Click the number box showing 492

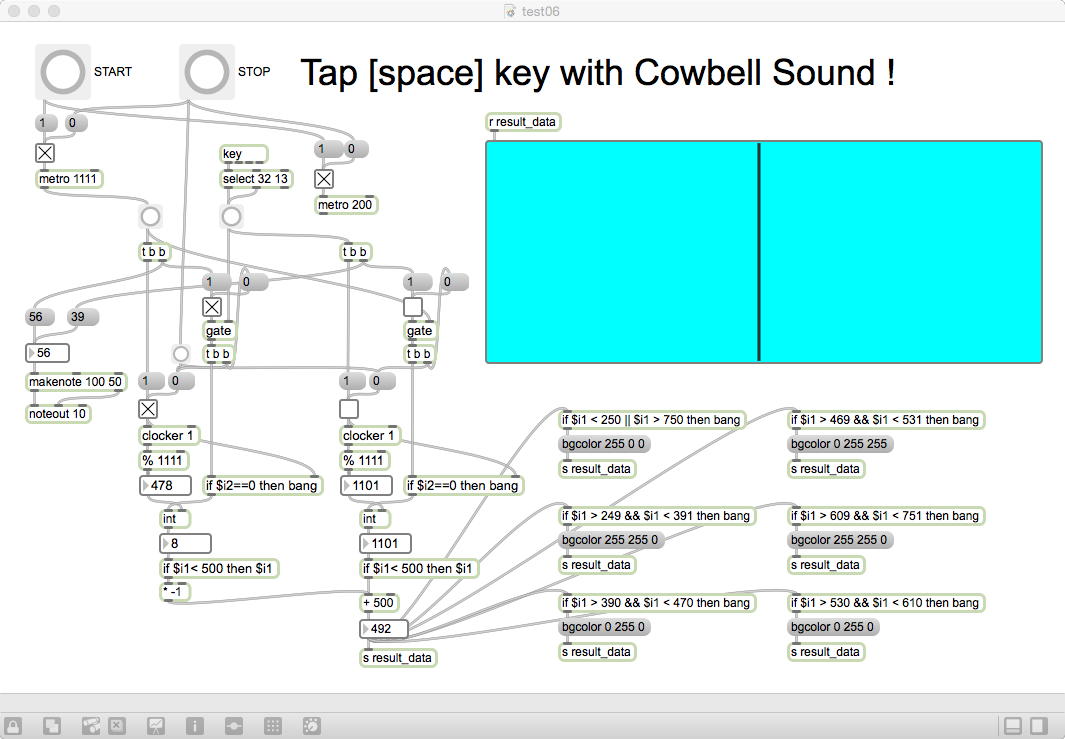coord(384,629)
